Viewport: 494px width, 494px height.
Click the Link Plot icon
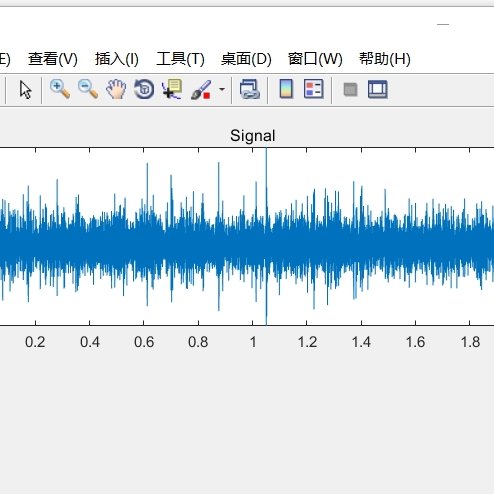coord(250,89)
